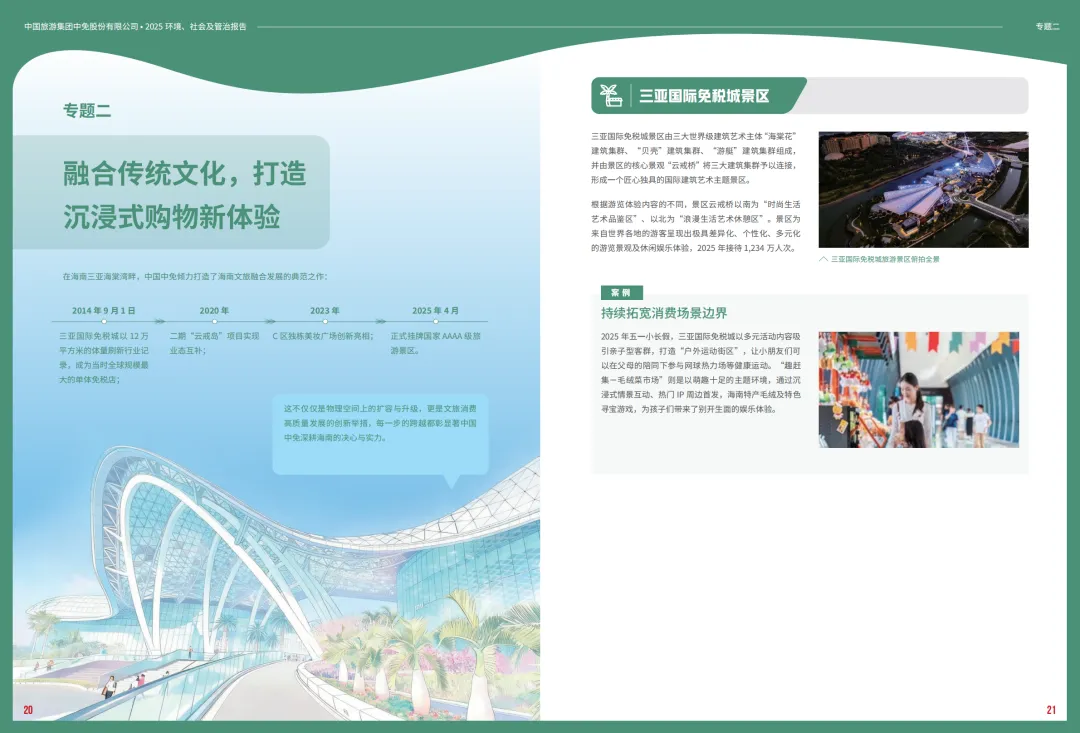Screen dimensions: 1080x733
Task: Click the date label 2014年9月1日
Action: point(104,311)
